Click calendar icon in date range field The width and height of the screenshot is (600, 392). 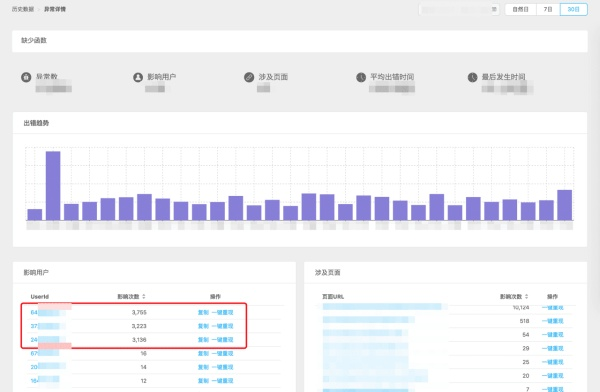coord(494,9)
